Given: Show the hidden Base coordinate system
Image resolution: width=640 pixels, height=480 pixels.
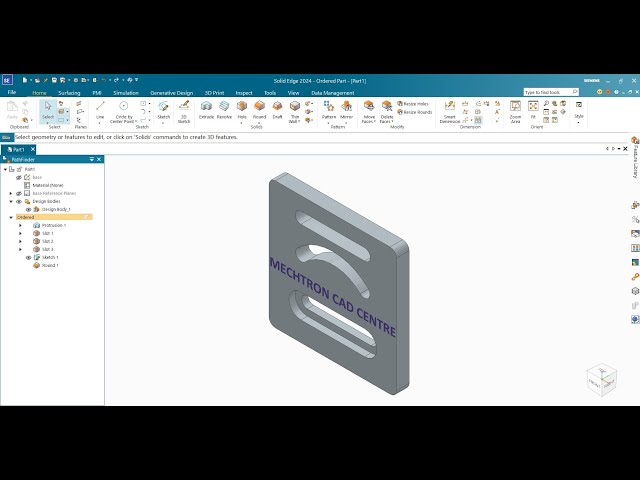Looking at the screenshot, I should click(x=19, y=178).
